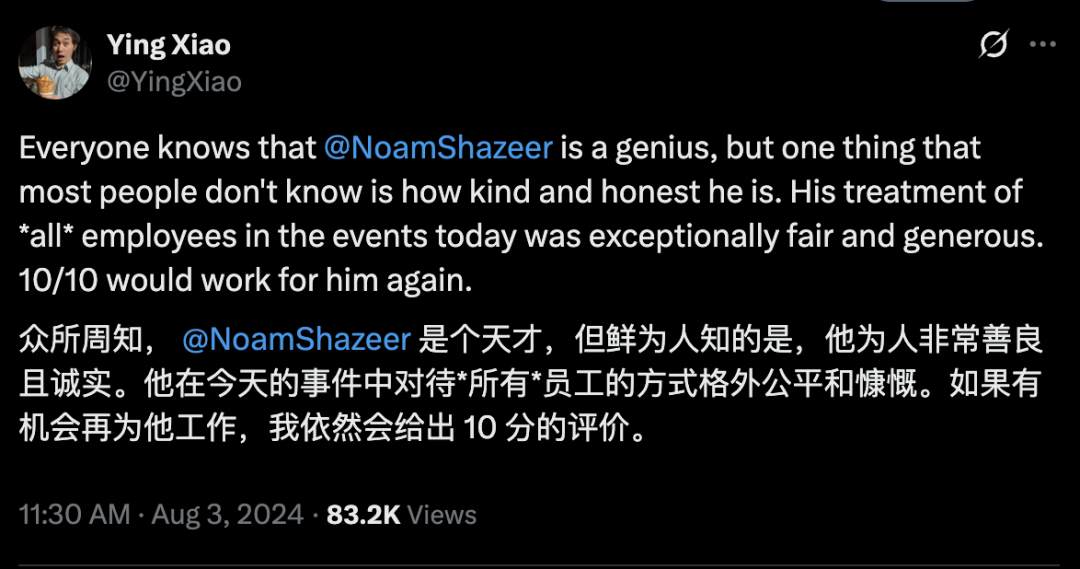
Task: Click the Aug 3, 2024 date
Action: pyautogui.click(x=228, y=514)
